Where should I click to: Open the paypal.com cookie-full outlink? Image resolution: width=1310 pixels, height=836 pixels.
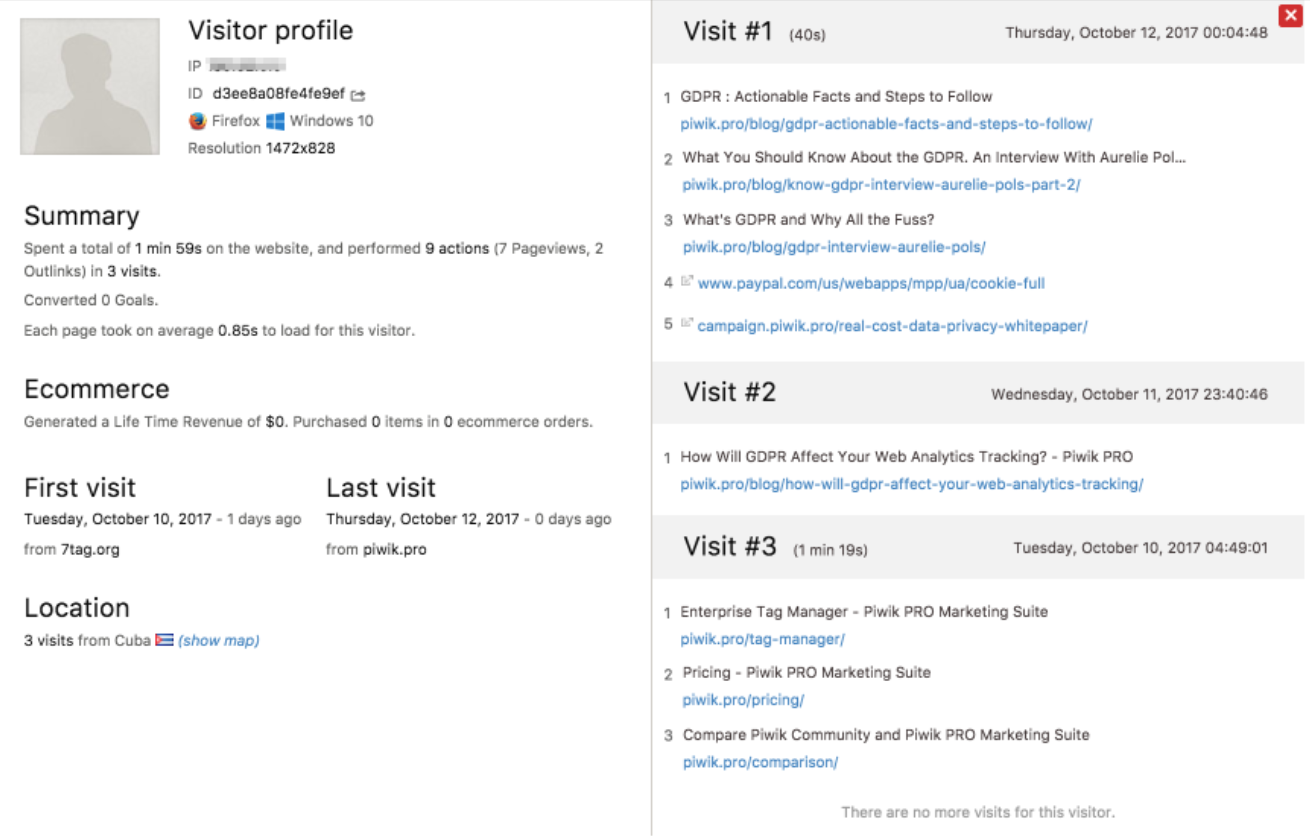[x=871, y=283]
